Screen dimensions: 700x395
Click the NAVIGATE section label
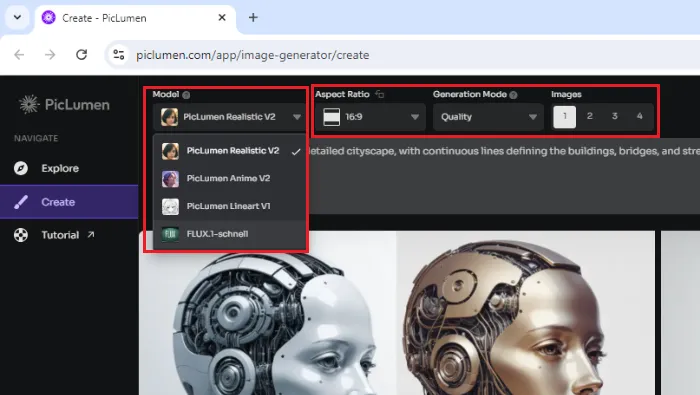coord(36,138)
